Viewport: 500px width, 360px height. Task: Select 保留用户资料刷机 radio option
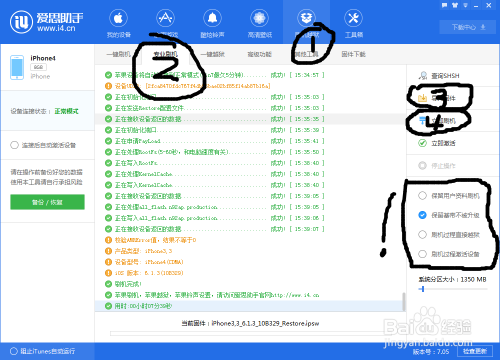pos(422,196)
